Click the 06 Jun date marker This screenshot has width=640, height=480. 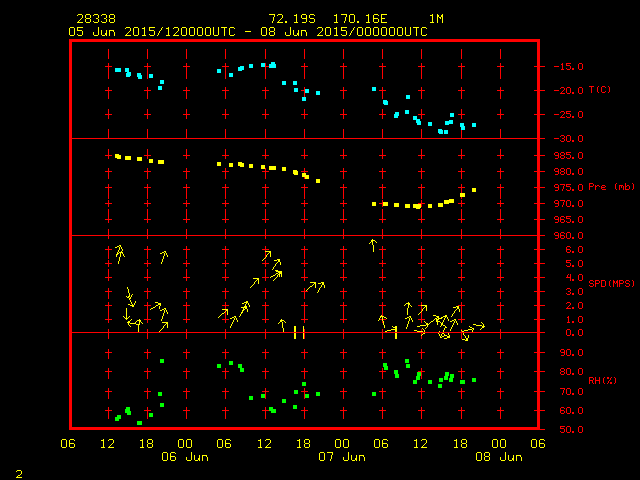[x=185, y=456]
